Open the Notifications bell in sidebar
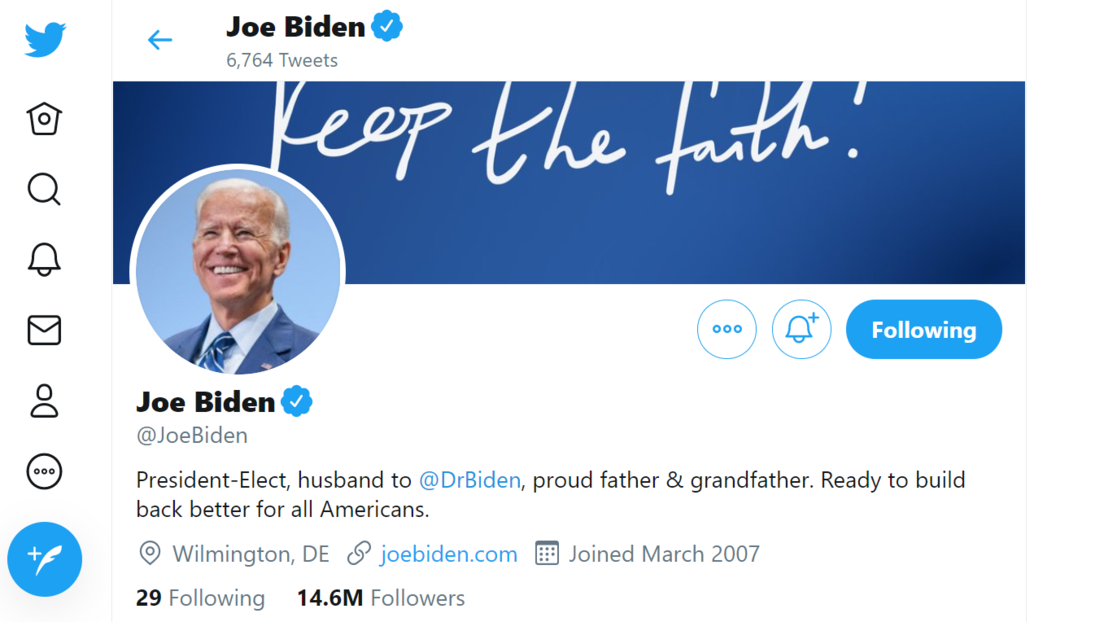The width and height of the screenshot is (1104, 622). pyautogui.click(x=44, y=259)
